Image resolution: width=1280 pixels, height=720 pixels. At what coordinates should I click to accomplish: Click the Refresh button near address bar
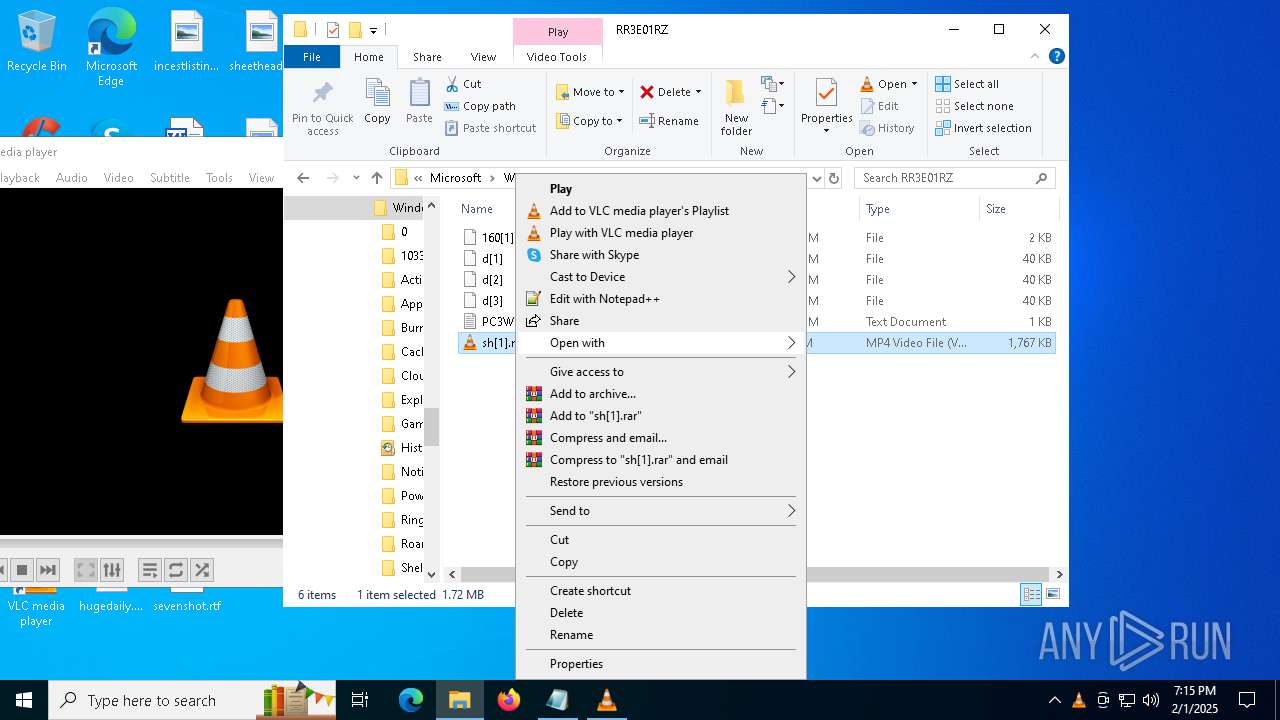(834, 178)
